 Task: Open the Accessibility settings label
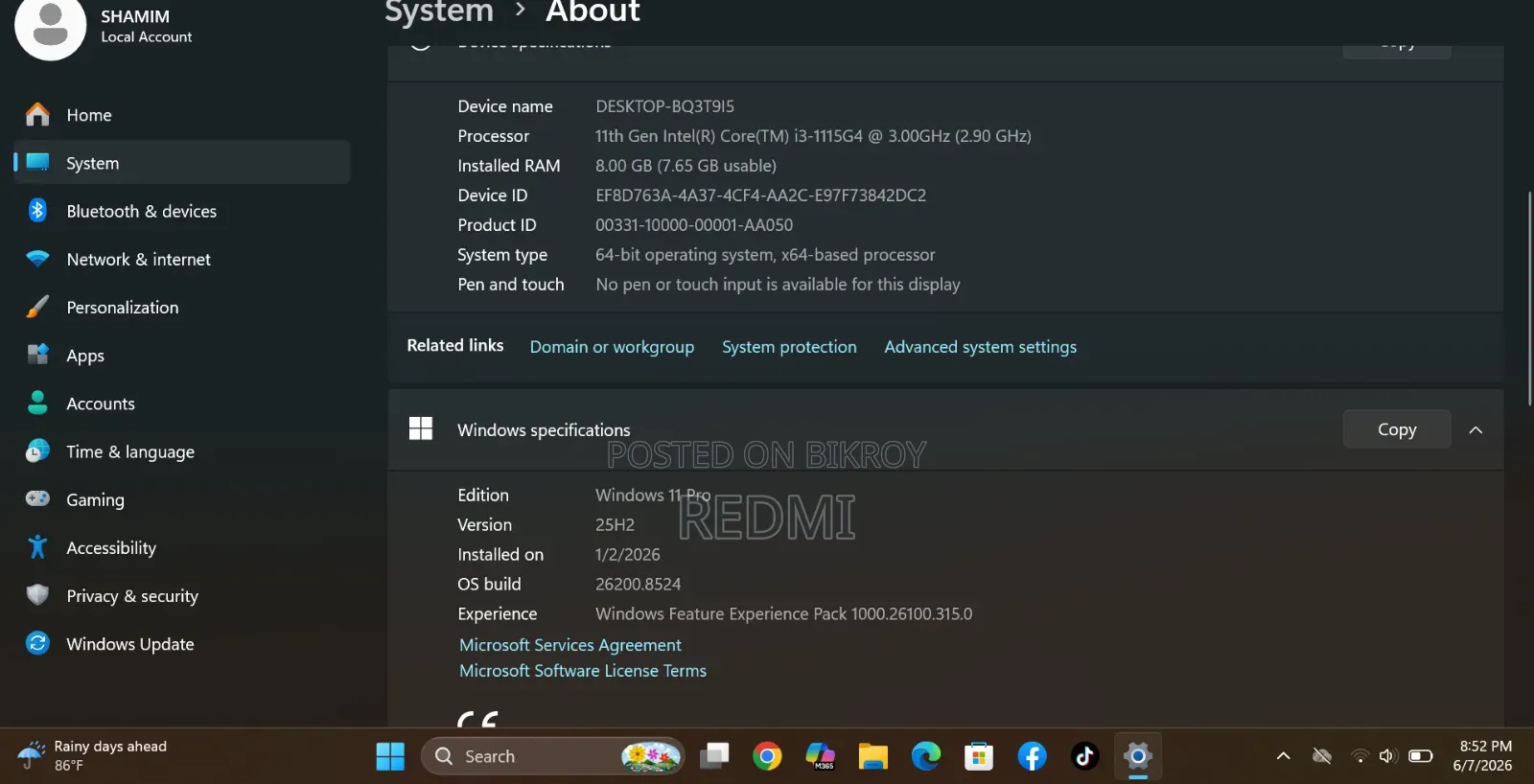tap(111, 548)
